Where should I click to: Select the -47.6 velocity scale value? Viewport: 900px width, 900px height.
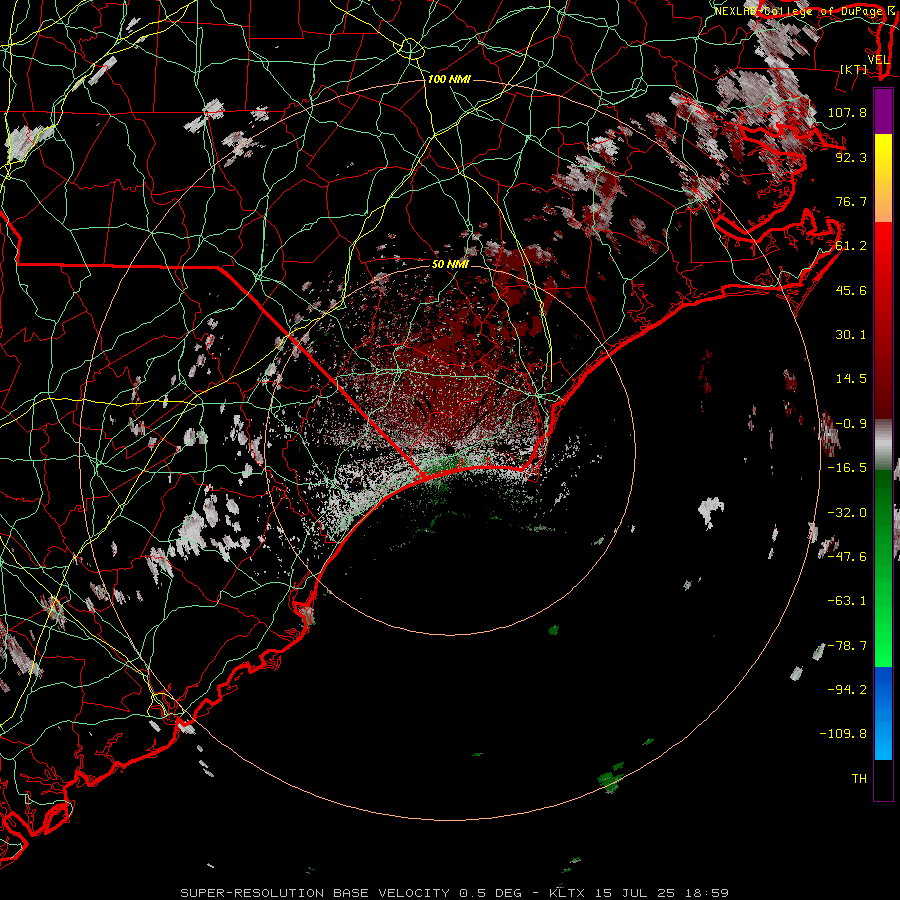click(847, 557)
